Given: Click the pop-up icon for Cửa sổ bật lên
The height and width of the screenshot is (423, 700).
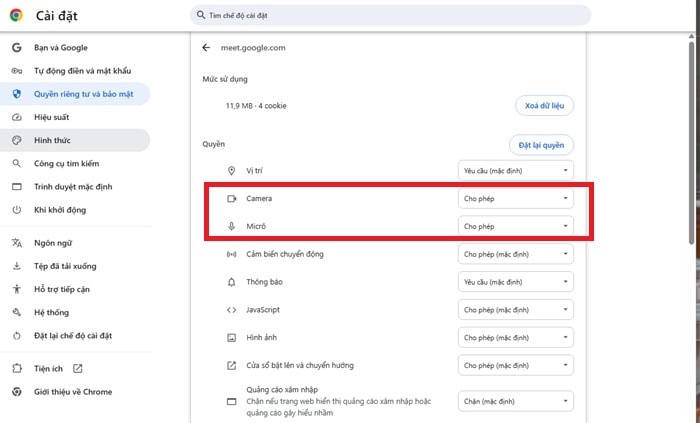Looking at the screenshot, I should pos(231,365).
